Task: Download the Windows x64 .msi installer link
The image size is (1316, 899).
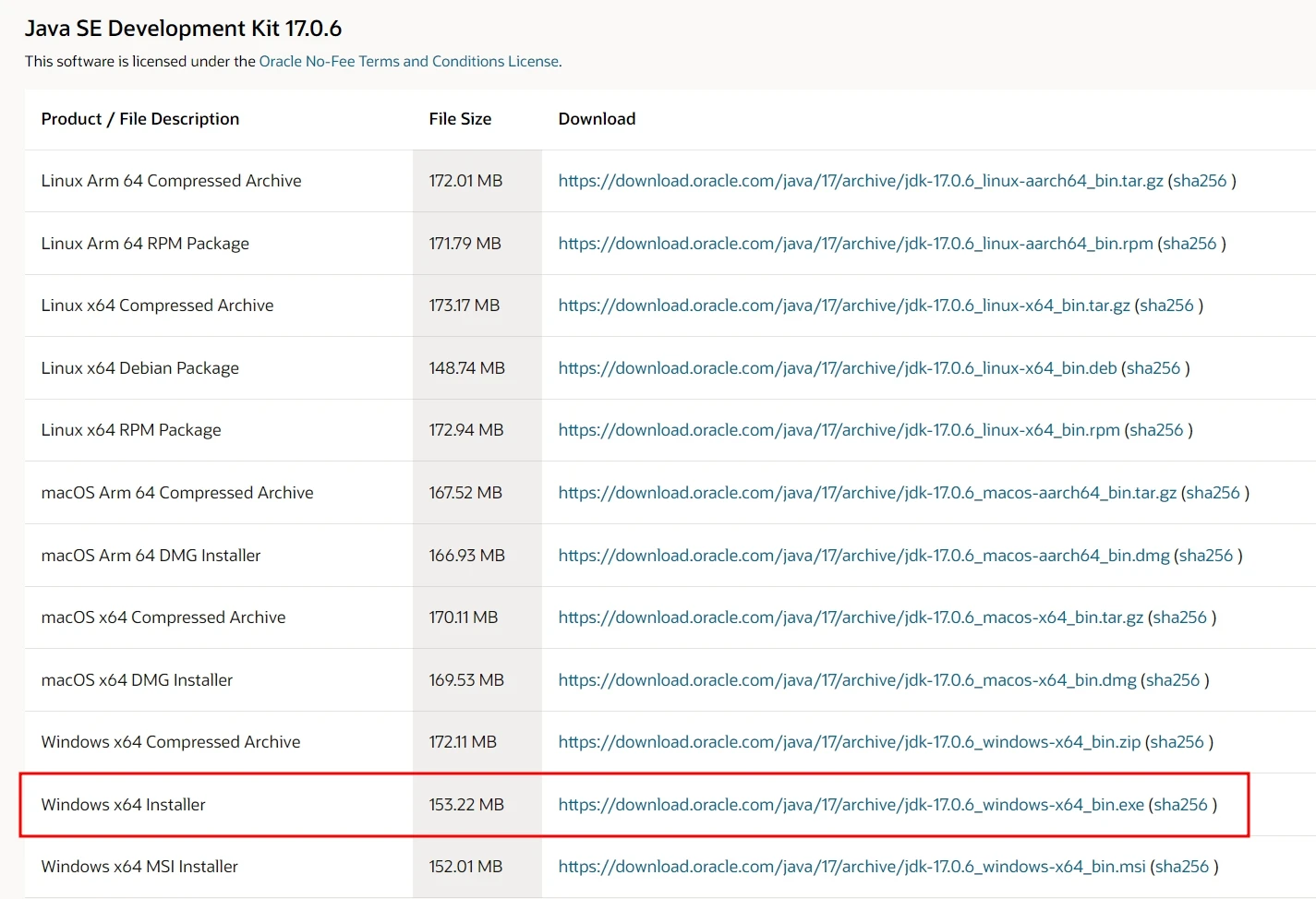Action: [x=851, y=867]
